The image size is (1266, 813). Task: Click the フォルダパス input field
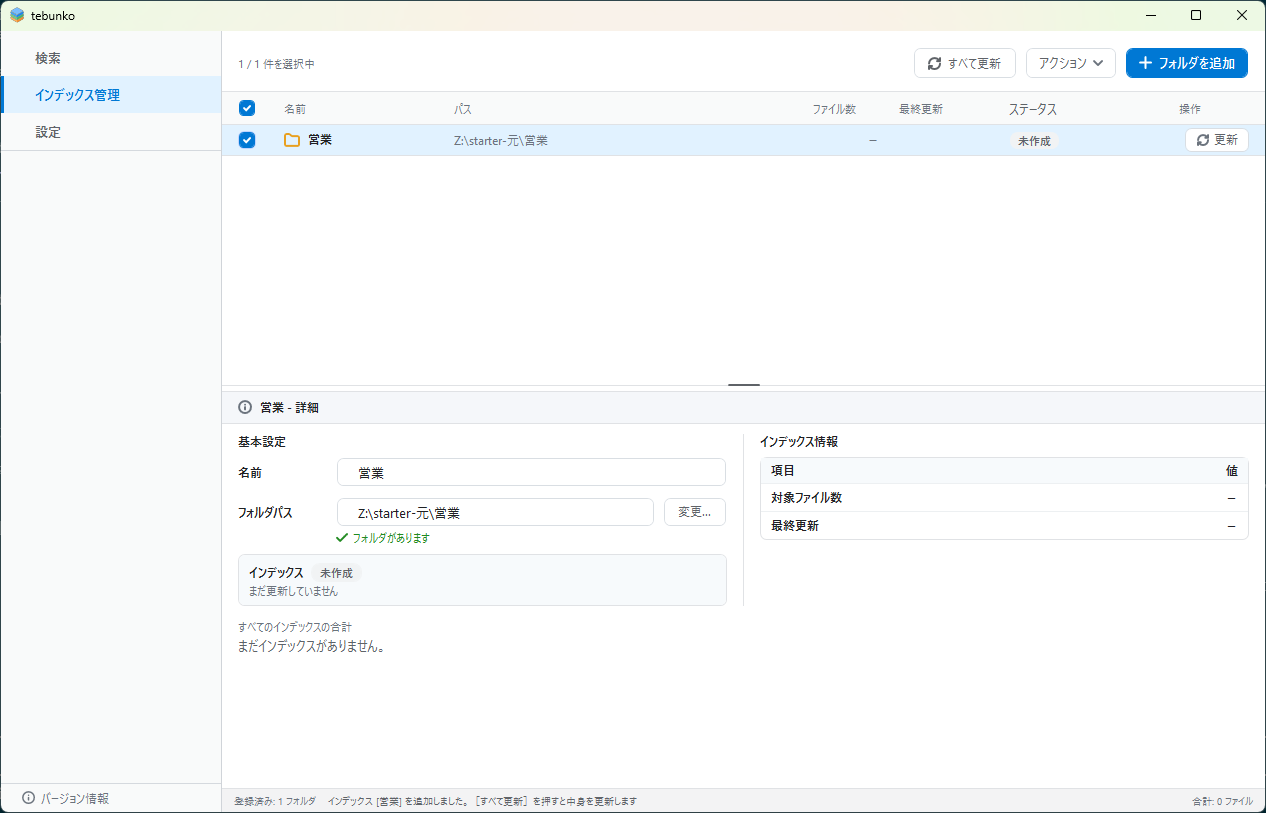(495, 512)
